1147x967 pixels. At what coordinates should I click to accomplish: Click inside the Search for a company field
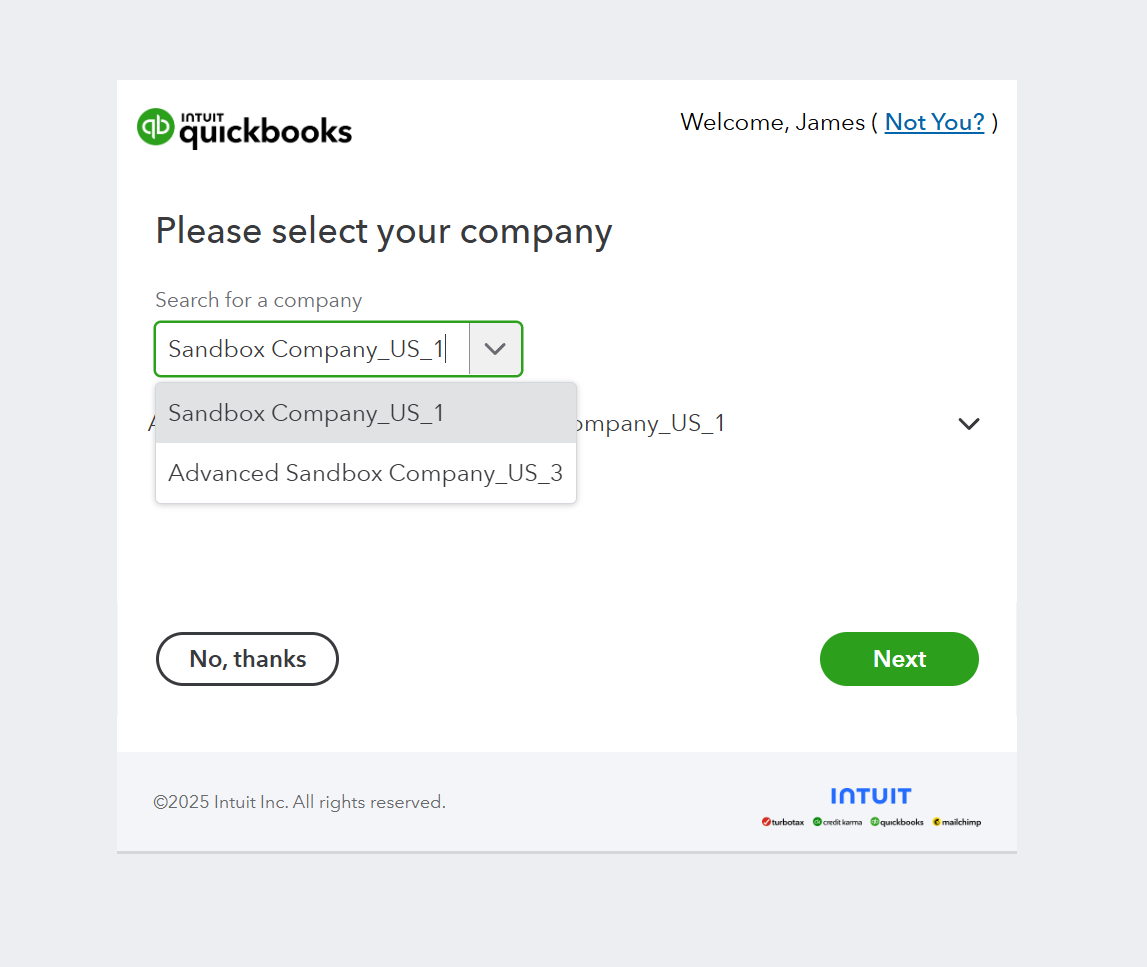click(x=310, y=349)
